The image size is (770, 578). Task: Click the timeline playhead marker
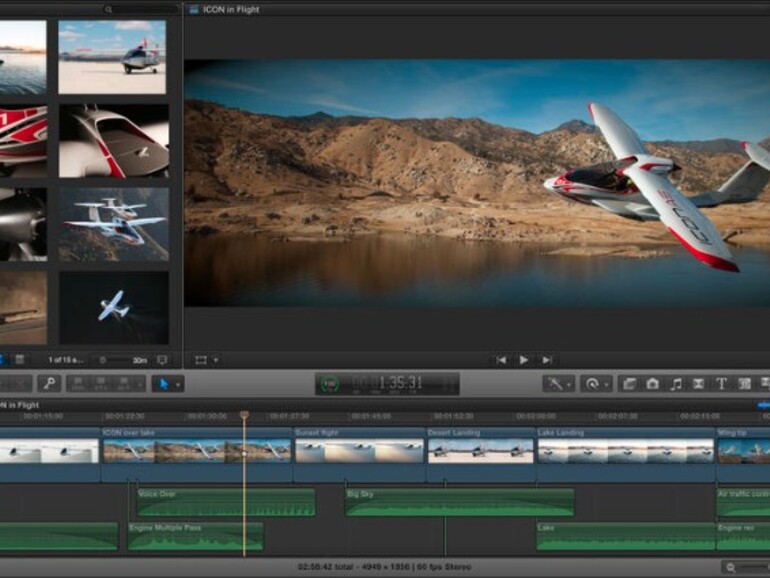click(x=244, y=415)
